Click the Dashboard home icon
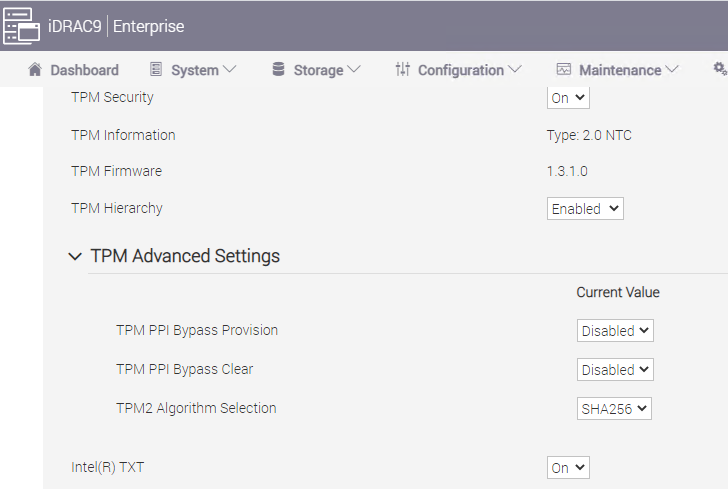Screen dimensions: 728x489 35,70
